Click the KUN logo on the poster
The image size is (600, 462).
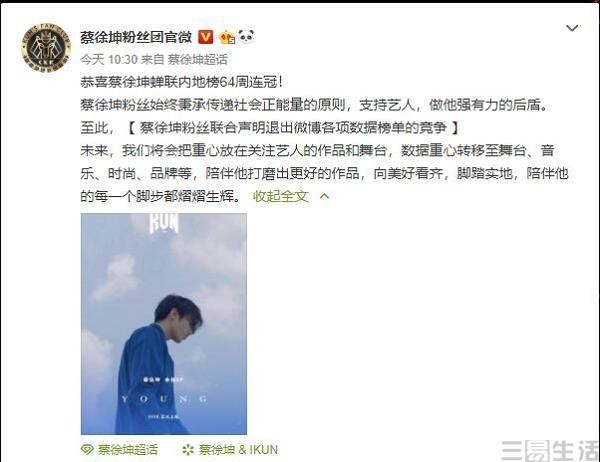[x=164, y=223]
